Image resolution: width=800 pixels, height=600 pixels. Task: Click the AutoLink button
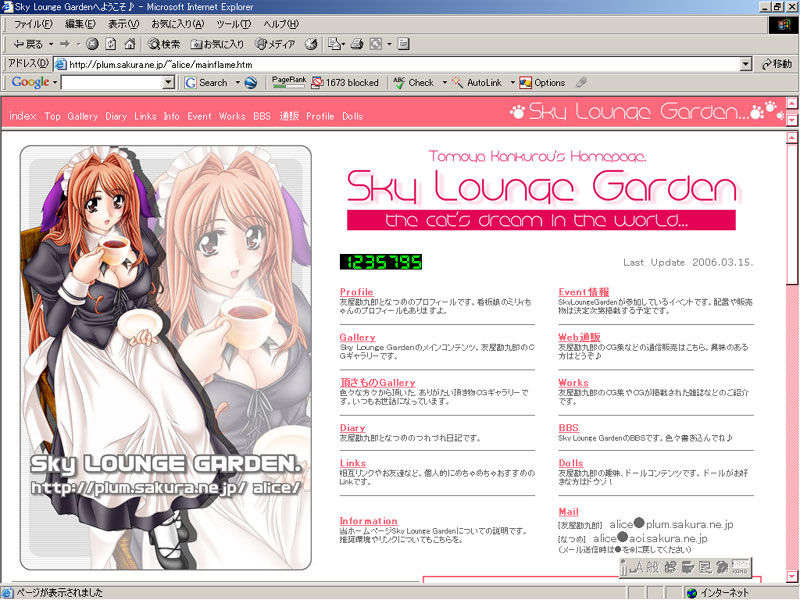point(477,83)
